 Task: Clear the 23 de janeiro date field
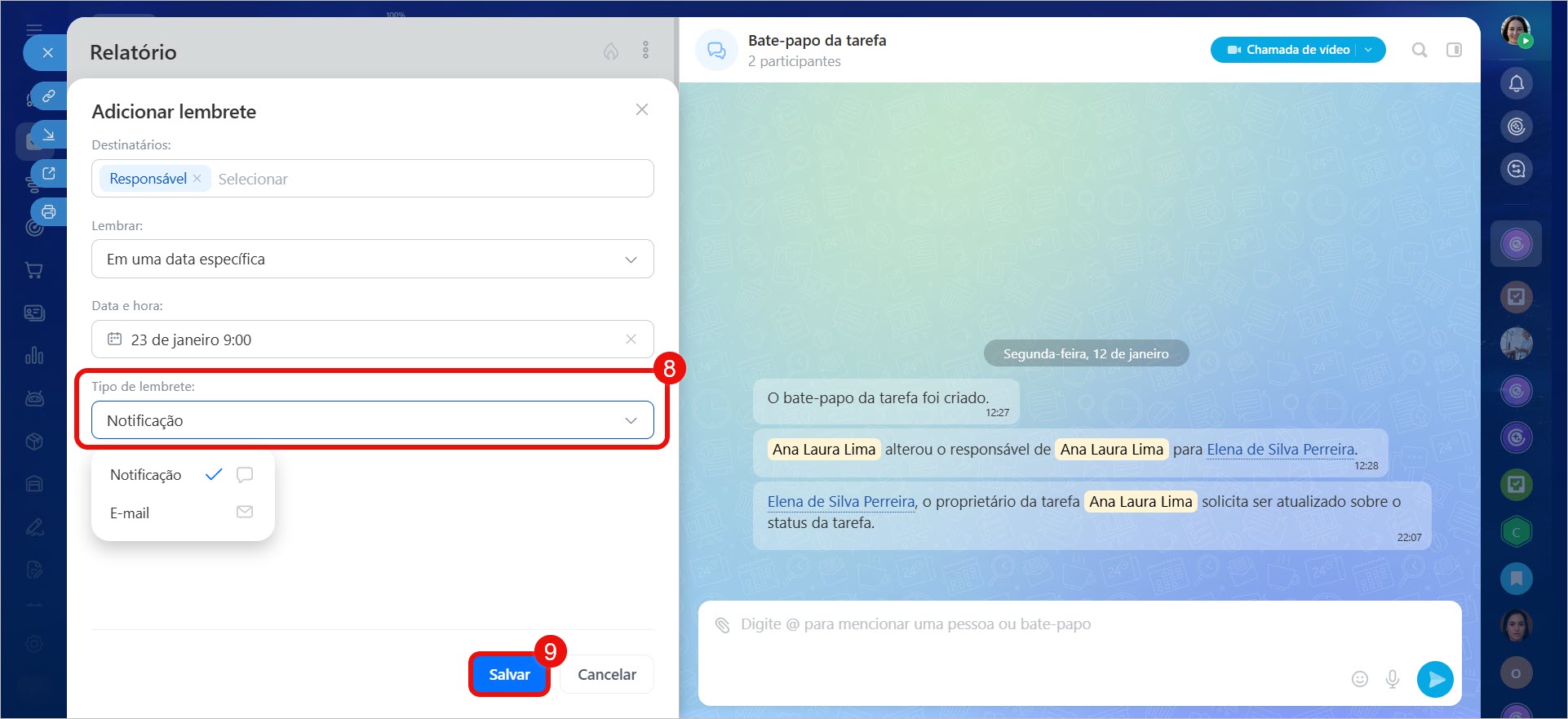[x=631, y=340]
